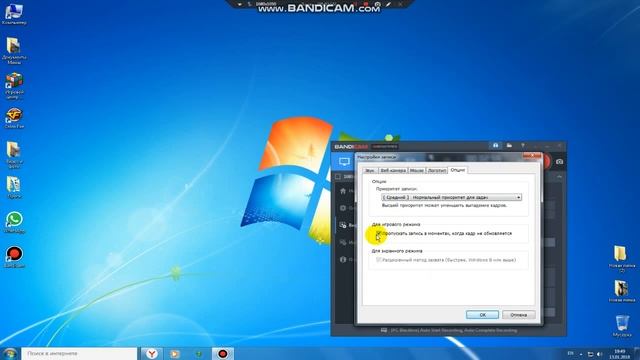Viewport: 640px width, 360px height.
Task: Click the Отмена cancel button
Action: click(518, 315)
